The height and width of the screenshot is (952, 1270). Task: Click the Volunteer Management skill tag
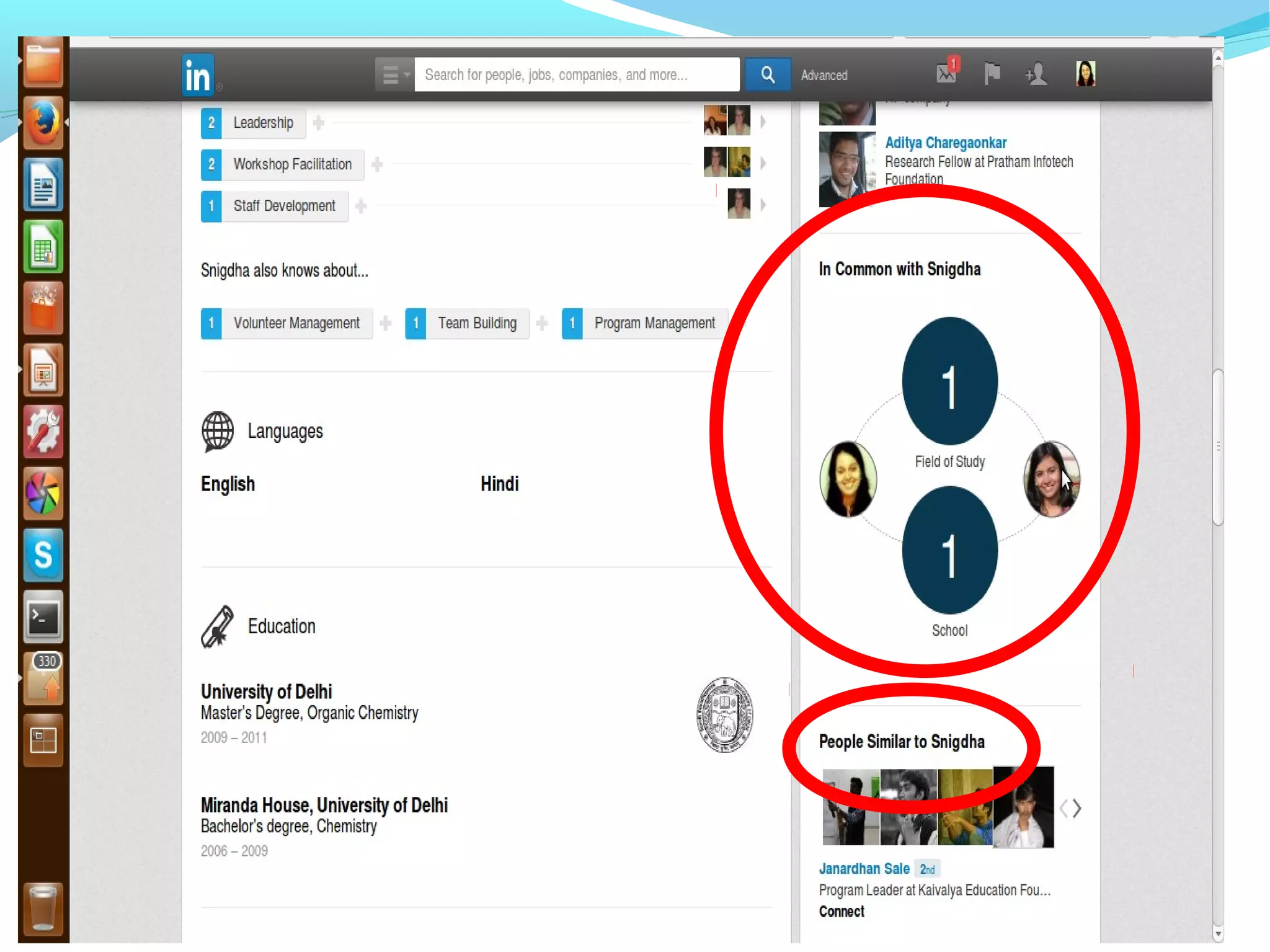pos(296,323)
